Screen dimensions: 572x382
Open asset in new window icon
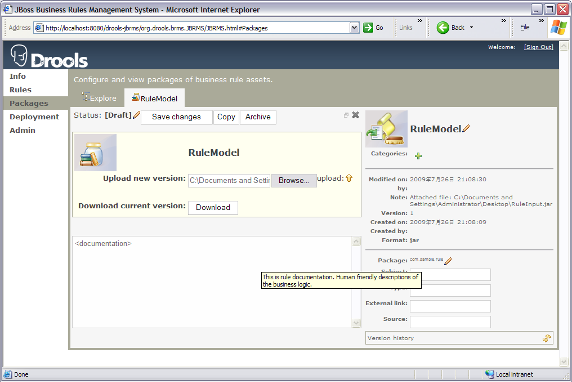click(x=346, y=115)
